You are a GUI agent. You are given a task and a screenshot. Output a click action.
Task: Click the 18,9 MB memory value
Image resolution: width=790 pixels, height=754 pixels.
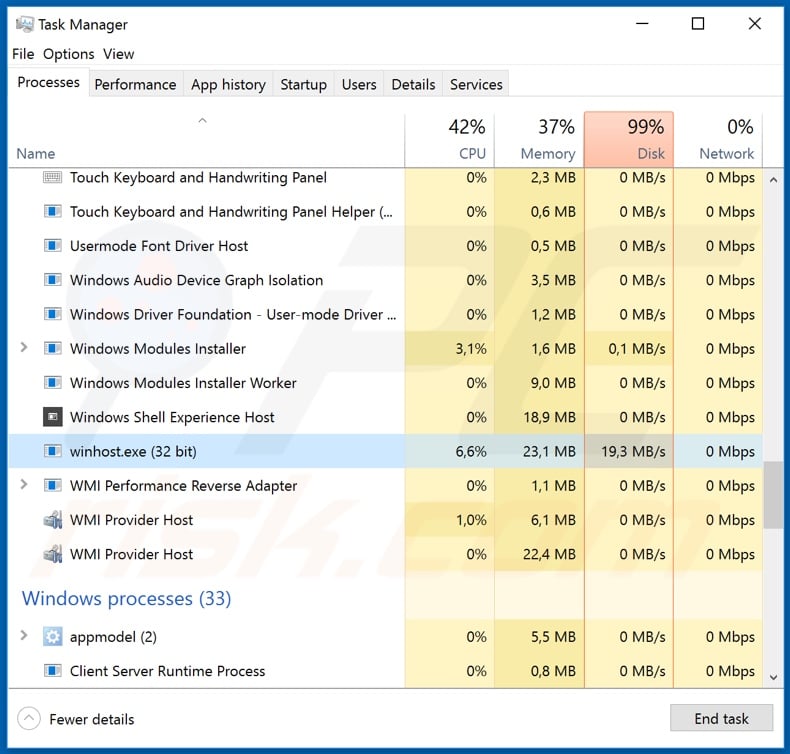549,418
